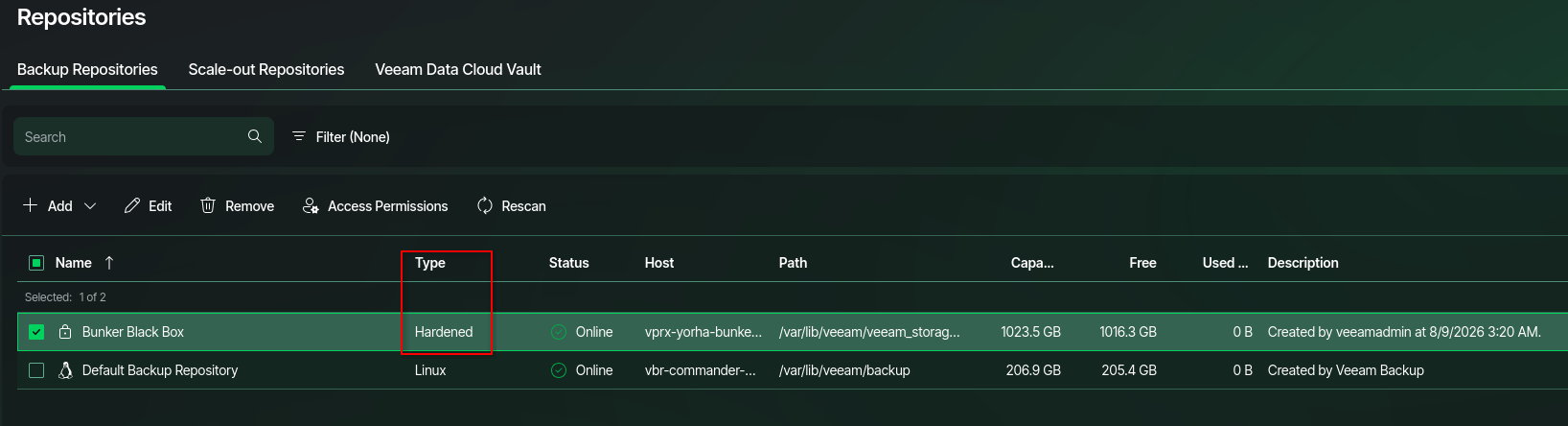Click the Add button label
1568x426 pixels.
[x=59, y=206]
